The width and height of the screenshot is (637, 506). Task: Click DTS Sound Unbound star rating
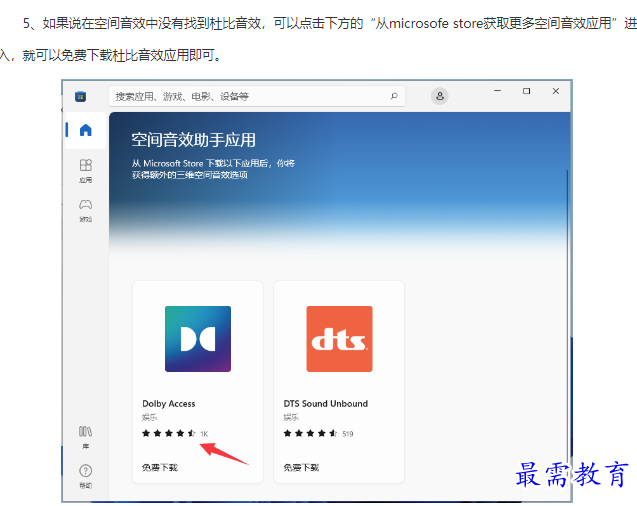[310, 433]
